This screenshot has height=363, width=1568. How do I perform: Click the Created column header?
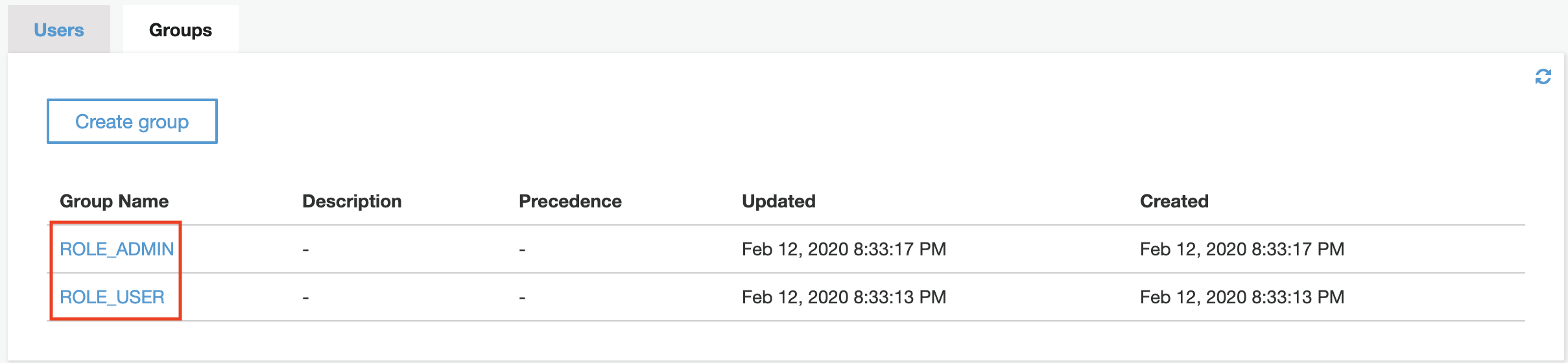1174,201
